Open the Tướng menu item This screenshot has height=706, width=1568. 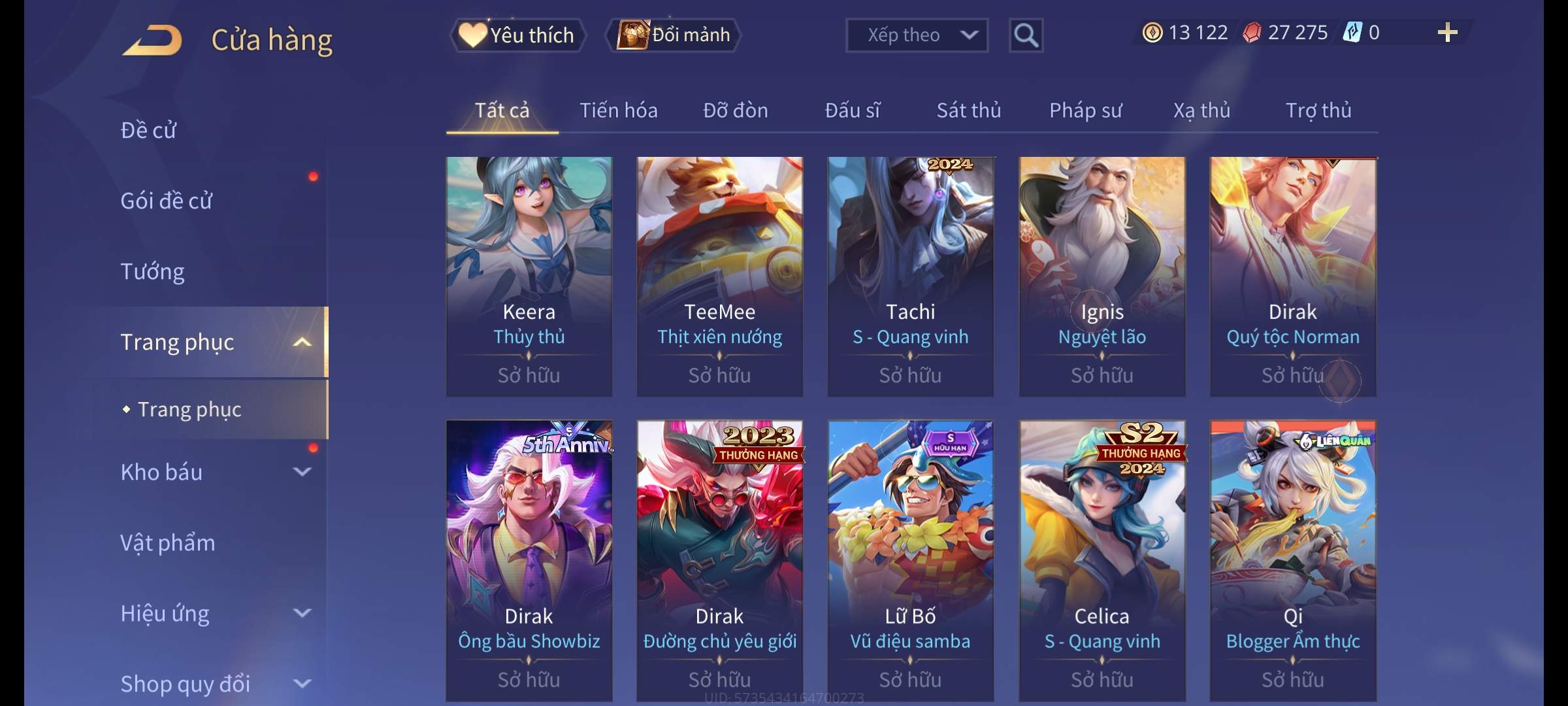(152, 271)
